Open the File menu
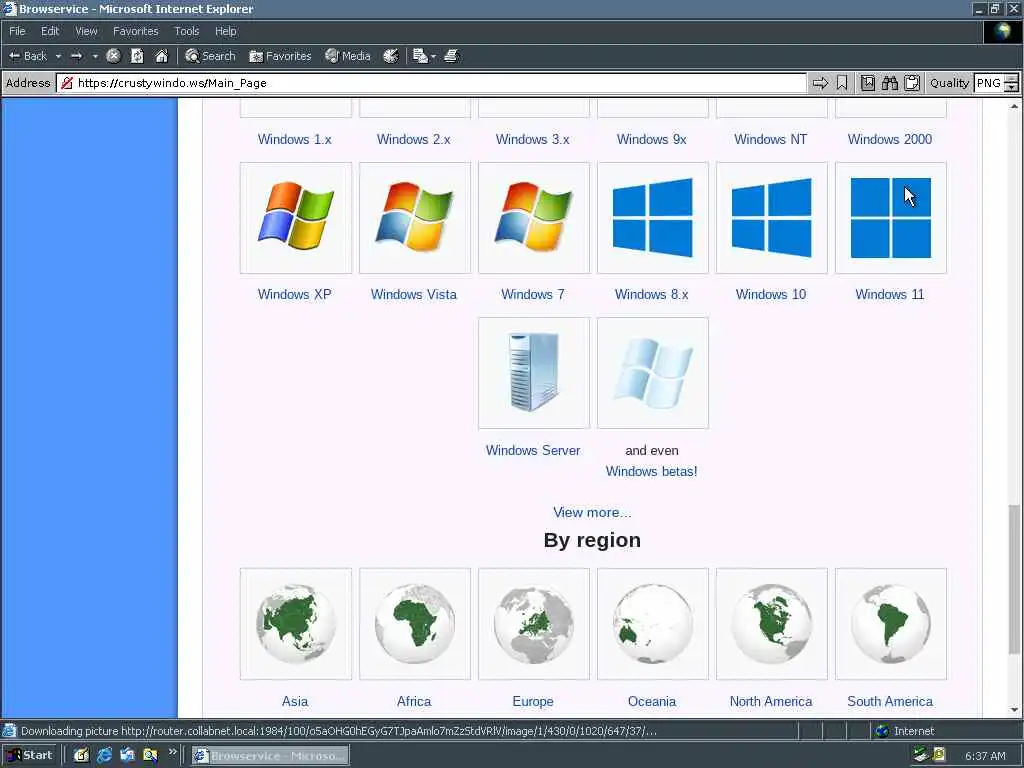 (17, 31)
